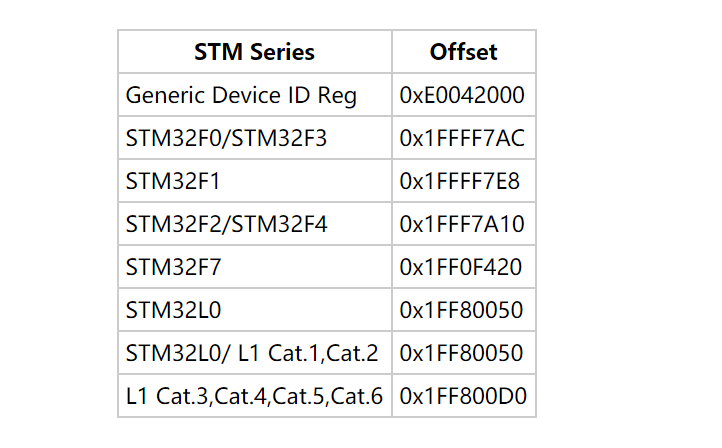Select the 0x1FFF7A10 offset cell
The height and width of the screenshot is (448, 722).
(x=464, y=224)
